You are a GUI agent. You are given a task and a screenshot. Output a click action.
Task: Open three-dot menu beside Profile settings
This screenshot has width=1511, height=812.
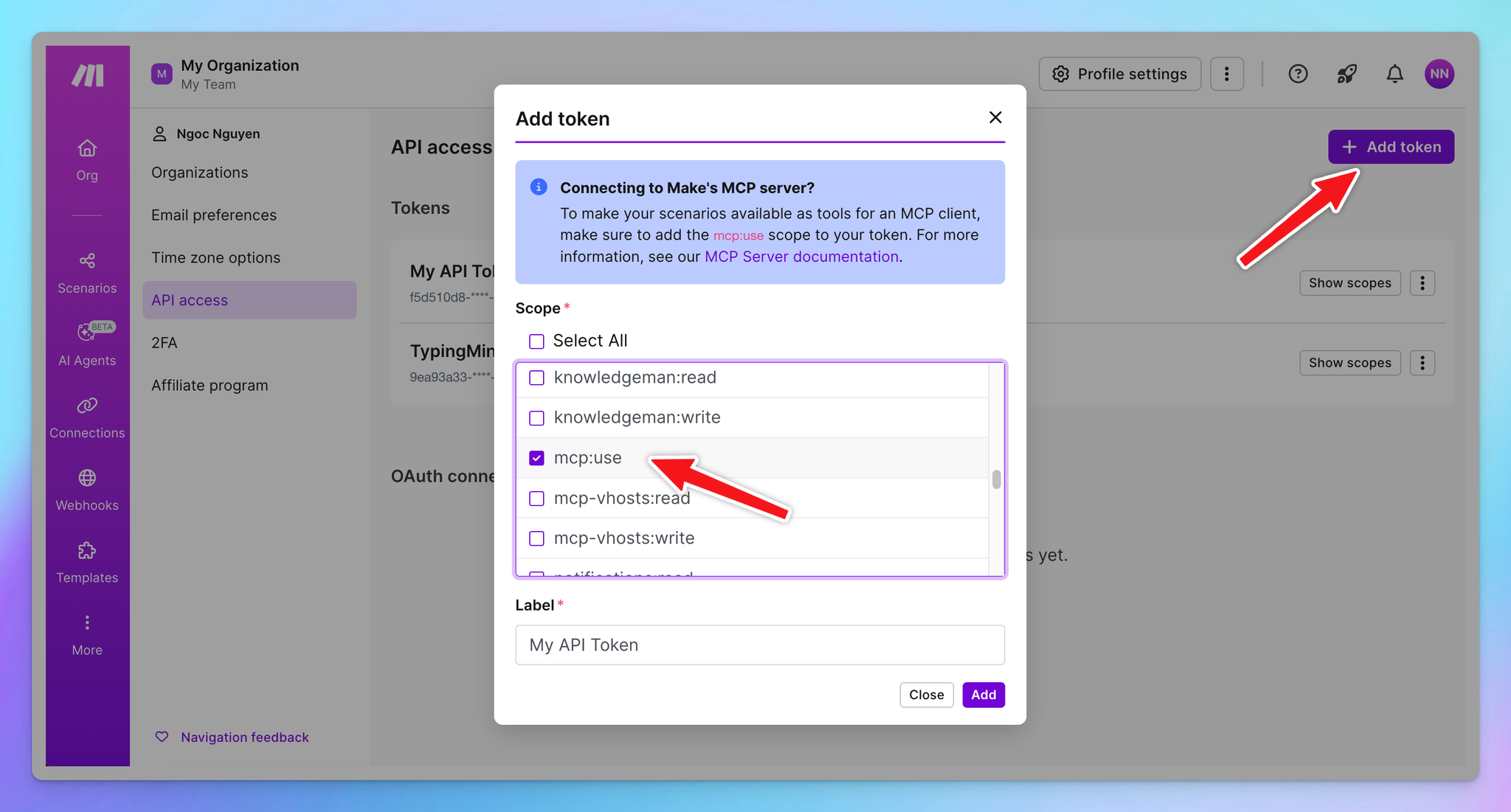point(1227,74)
